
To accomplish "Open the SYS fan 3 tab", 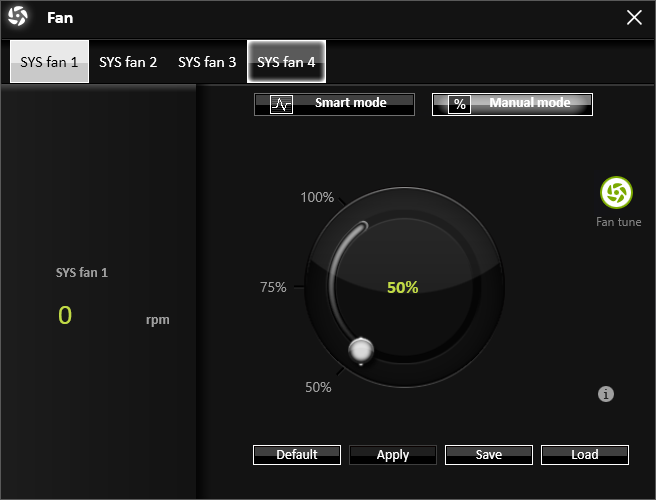I will pos(207,62).
